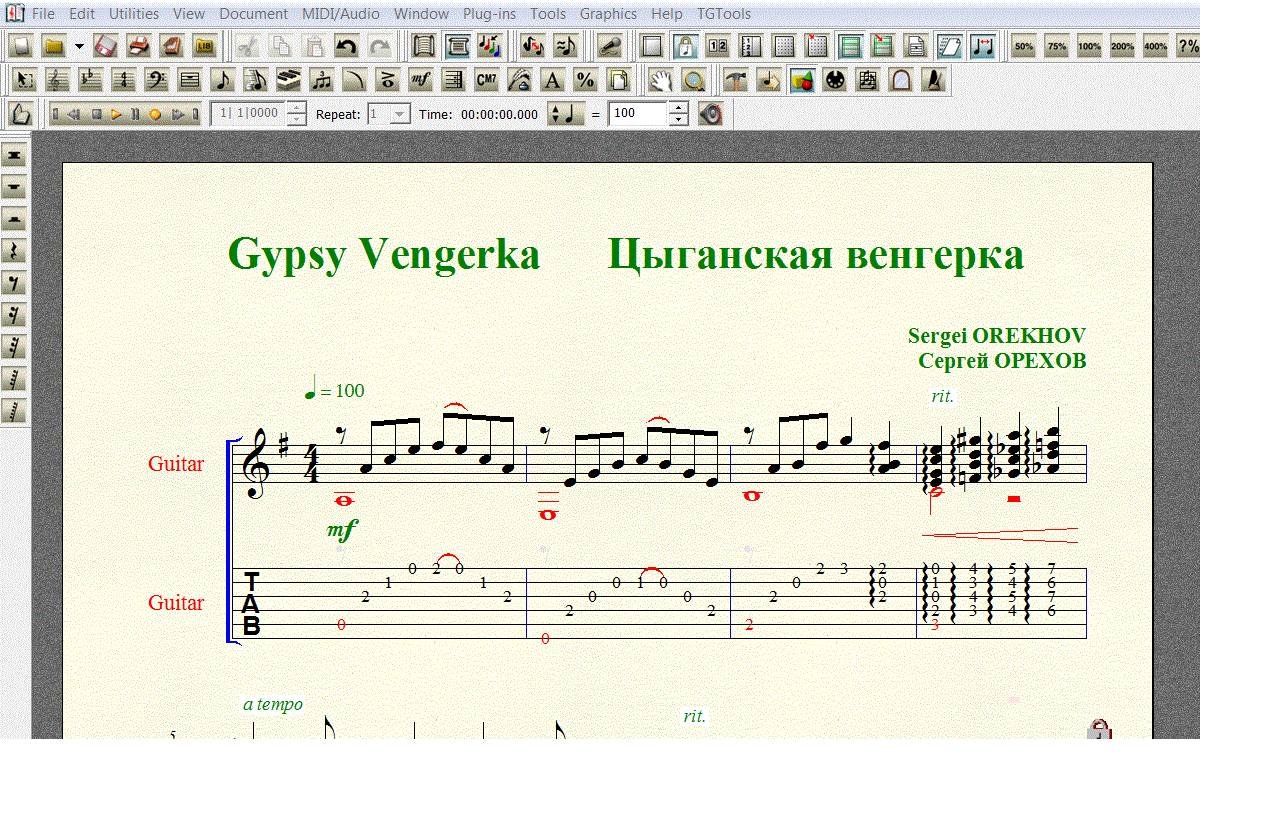Viewport: 1274px width, 817px height.
Task: Set zoom to 400%
Action: 1156,46
